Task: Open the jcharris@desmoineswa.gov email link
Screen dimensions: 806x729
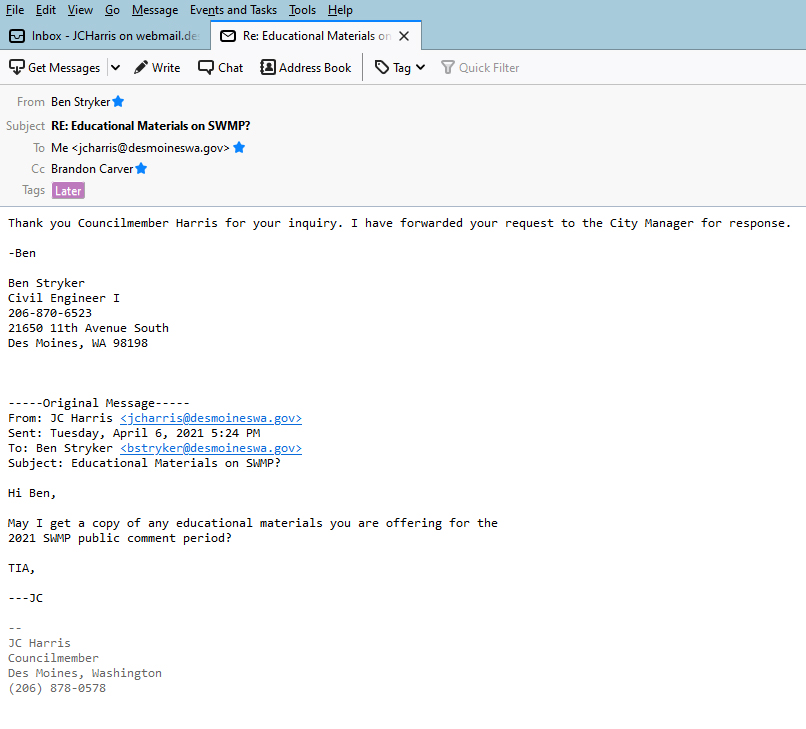Action: [211, 418]
